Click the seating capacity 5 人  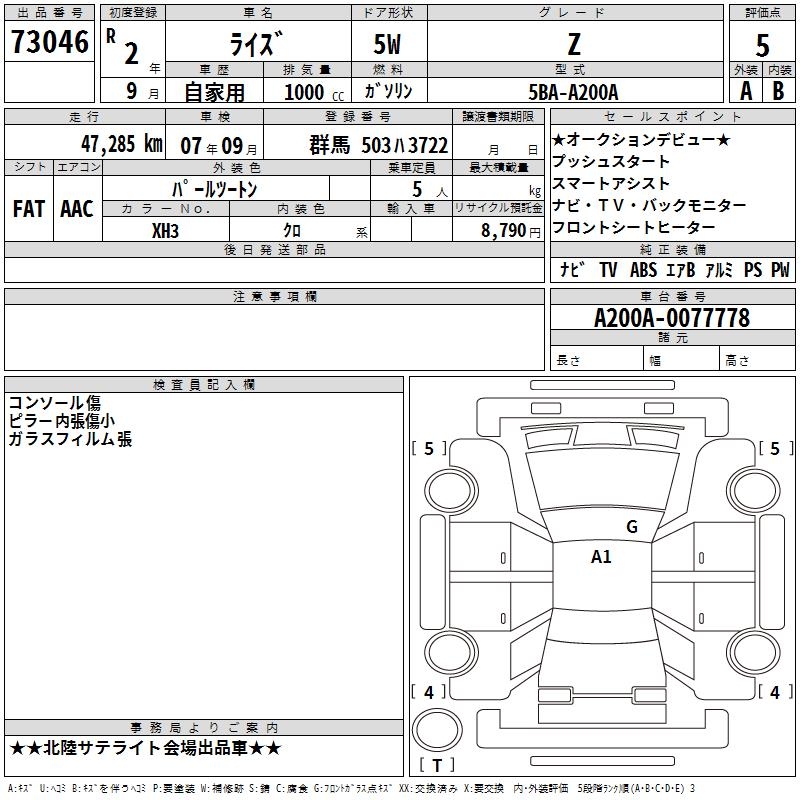429,190
